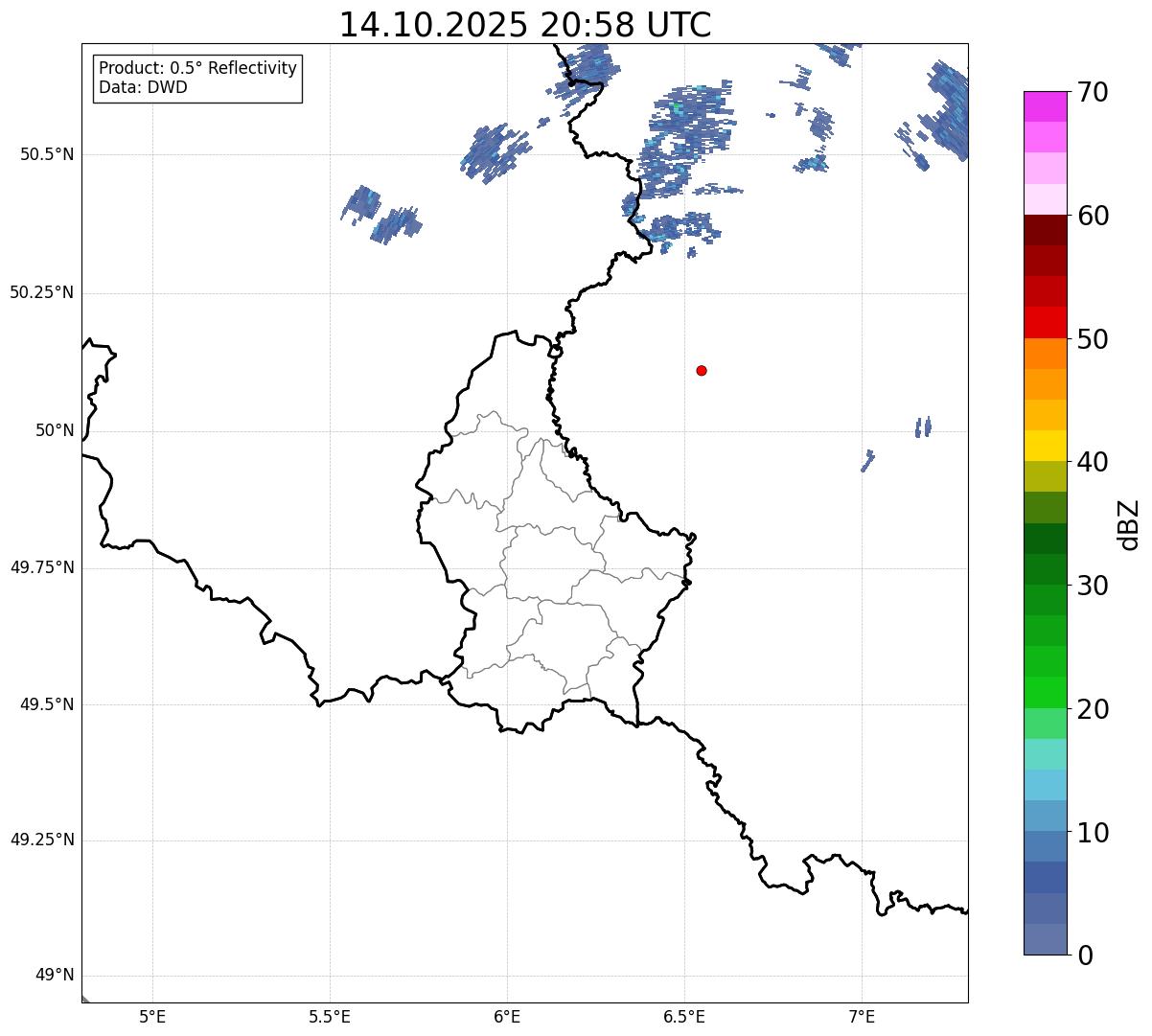Screen dimensions: 1152x1036
Task: Click the colorbar 0 tick label
Action: (x=1084, y=955)
